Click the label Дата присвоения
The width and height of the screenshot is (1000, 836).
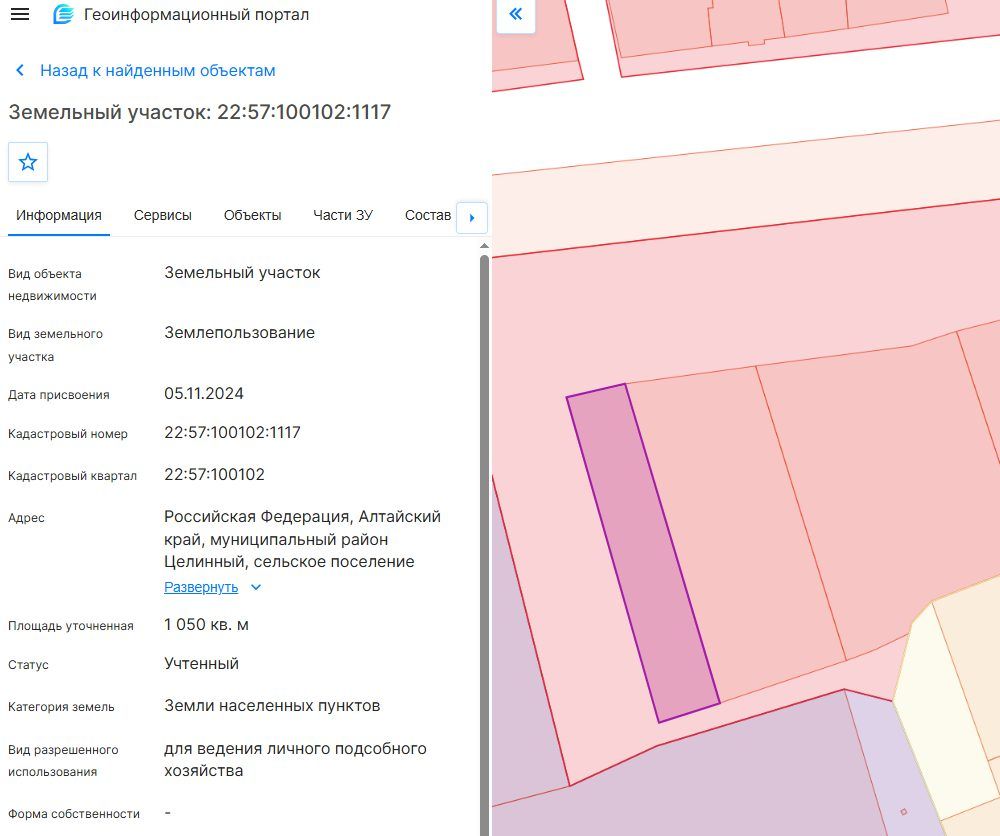59,395
